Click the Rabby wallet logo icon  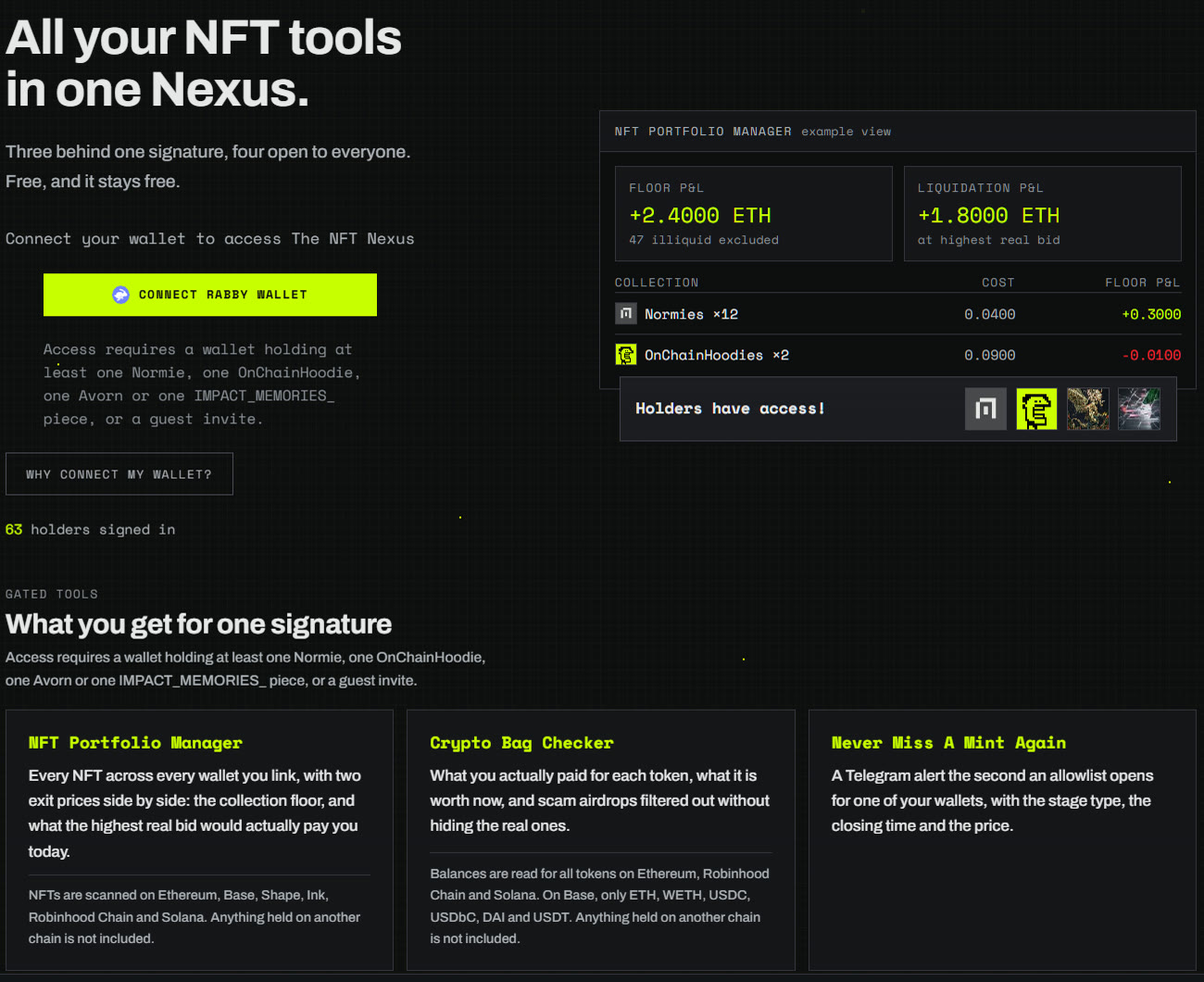120,295
